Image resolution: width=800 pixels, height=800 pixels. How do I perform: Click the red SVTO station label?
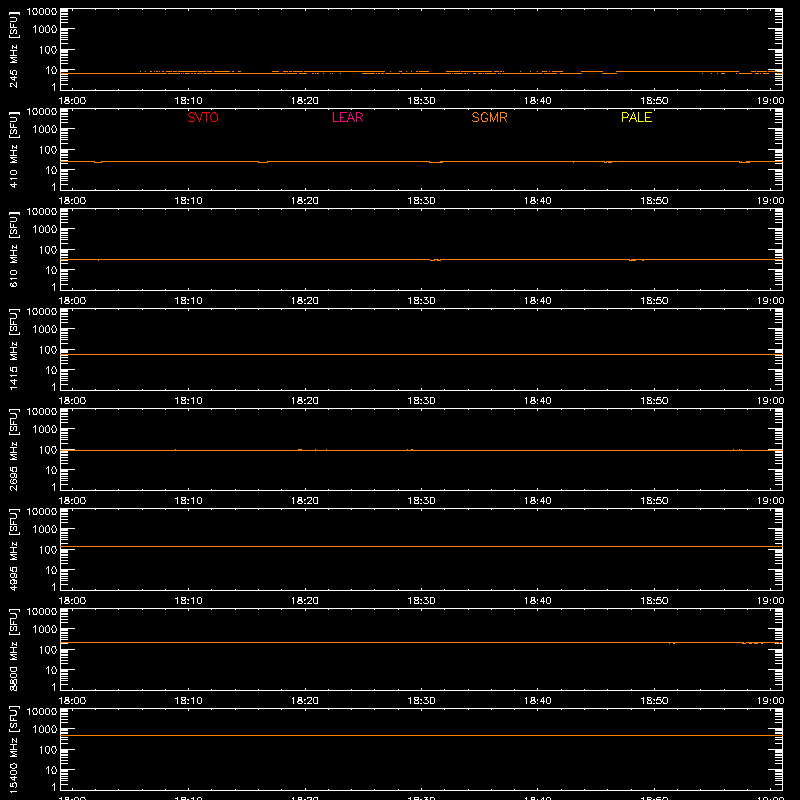[203, 117]
